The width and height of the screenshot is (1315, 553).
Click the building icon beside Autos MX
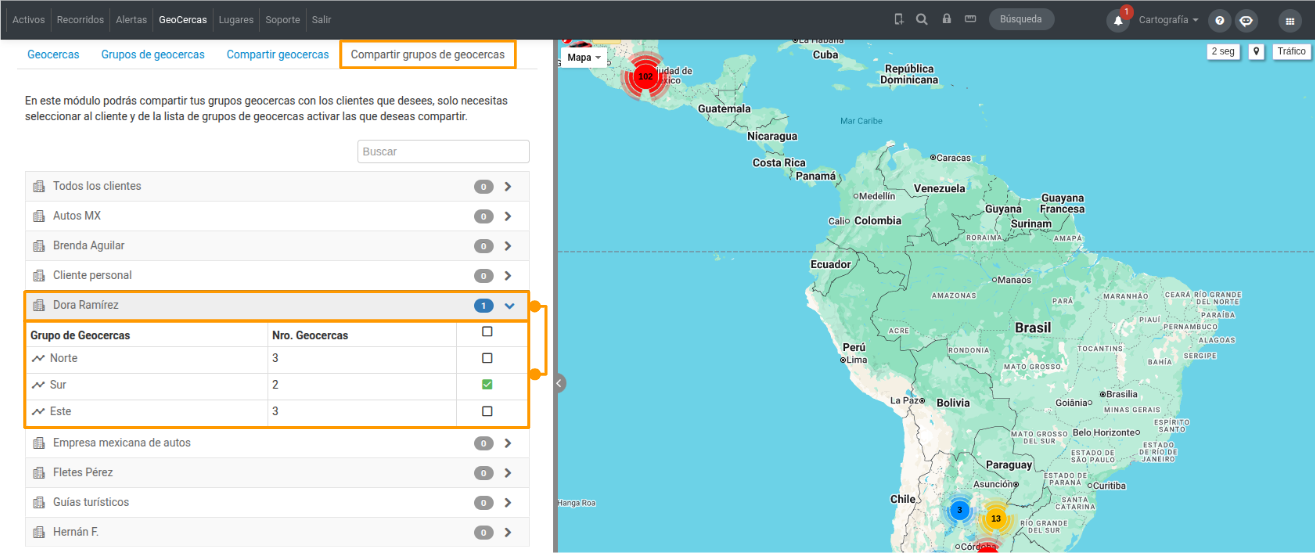click(x=39, y=216)
